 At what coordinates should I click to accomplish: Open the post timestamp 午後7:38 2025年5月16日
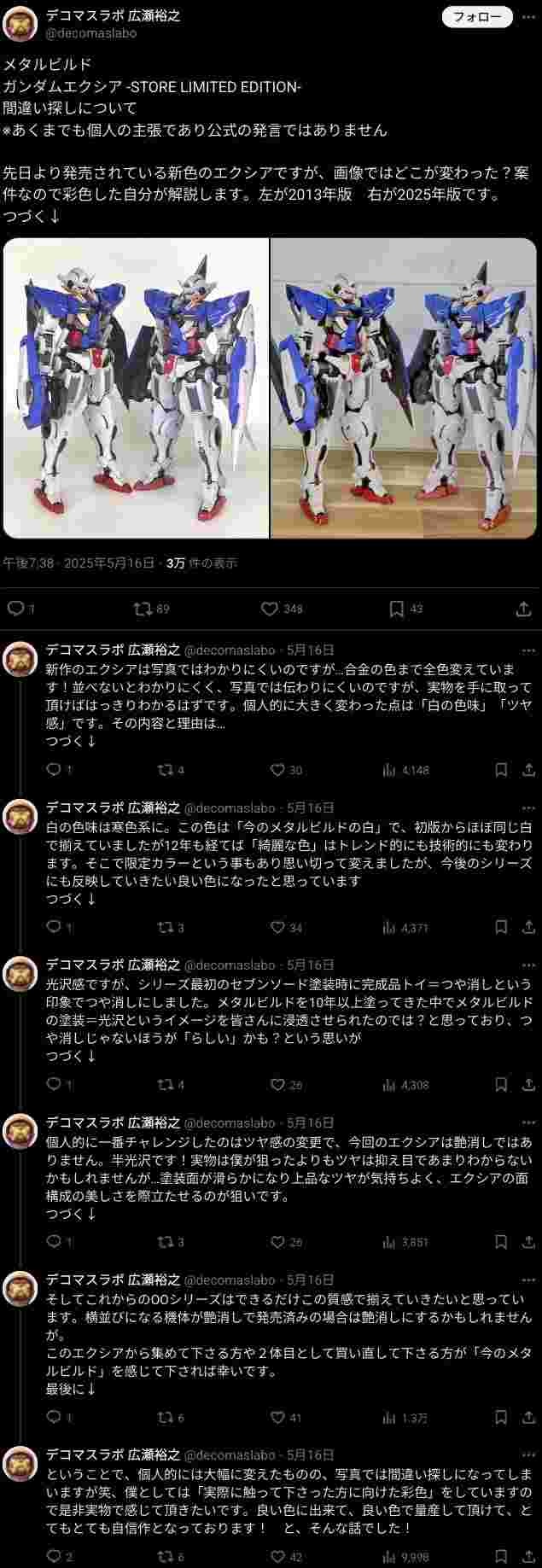tap(79, 563)
